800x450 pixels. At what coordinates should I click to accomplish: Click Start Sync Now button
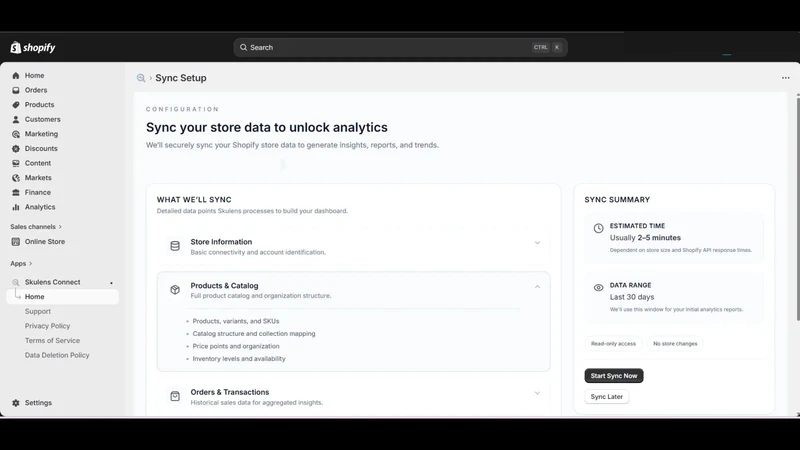614,376
